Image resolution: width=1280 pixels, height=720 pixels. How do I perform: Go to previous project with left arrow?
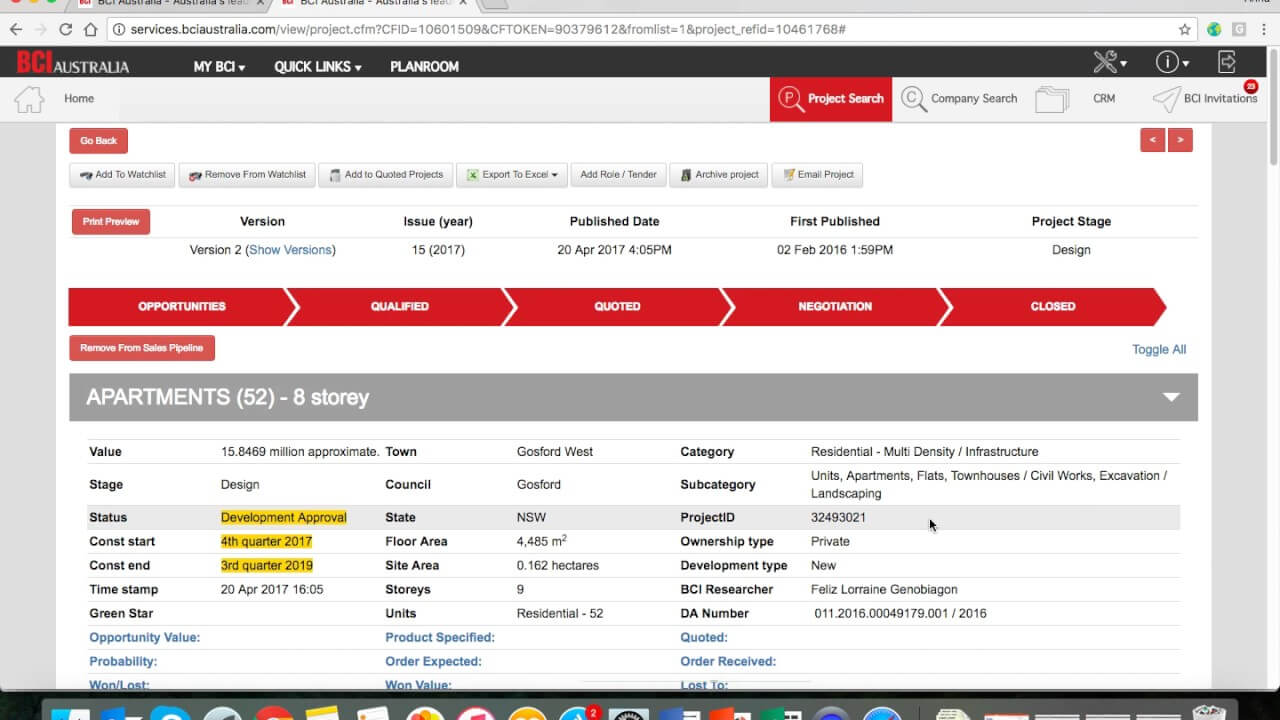tap(1153, 140)
